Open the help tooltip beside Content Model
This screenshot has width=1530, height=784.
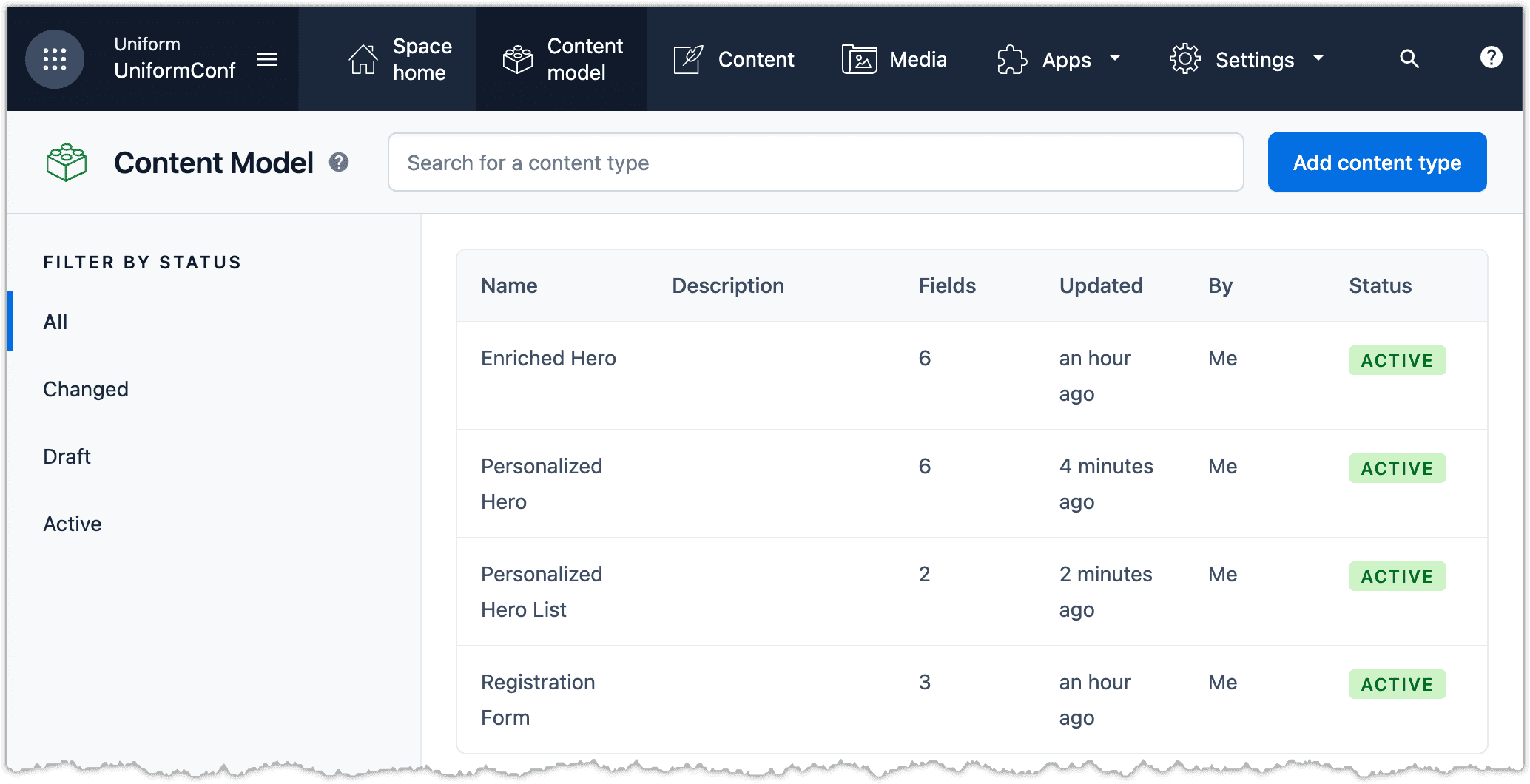[x=340, y=161]
